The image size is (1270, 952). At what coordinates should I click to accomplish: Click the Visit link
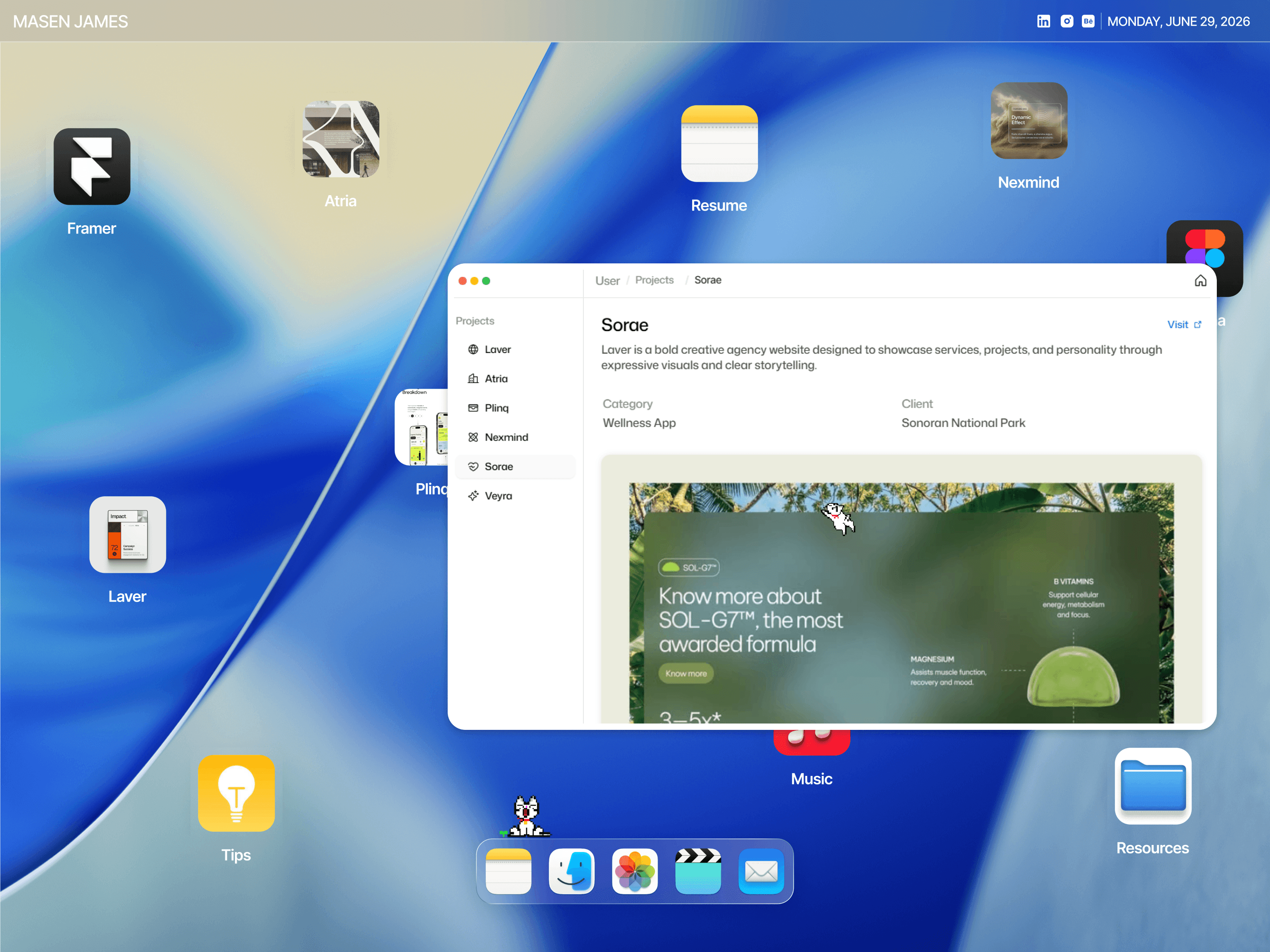(x=1184, y=325)
